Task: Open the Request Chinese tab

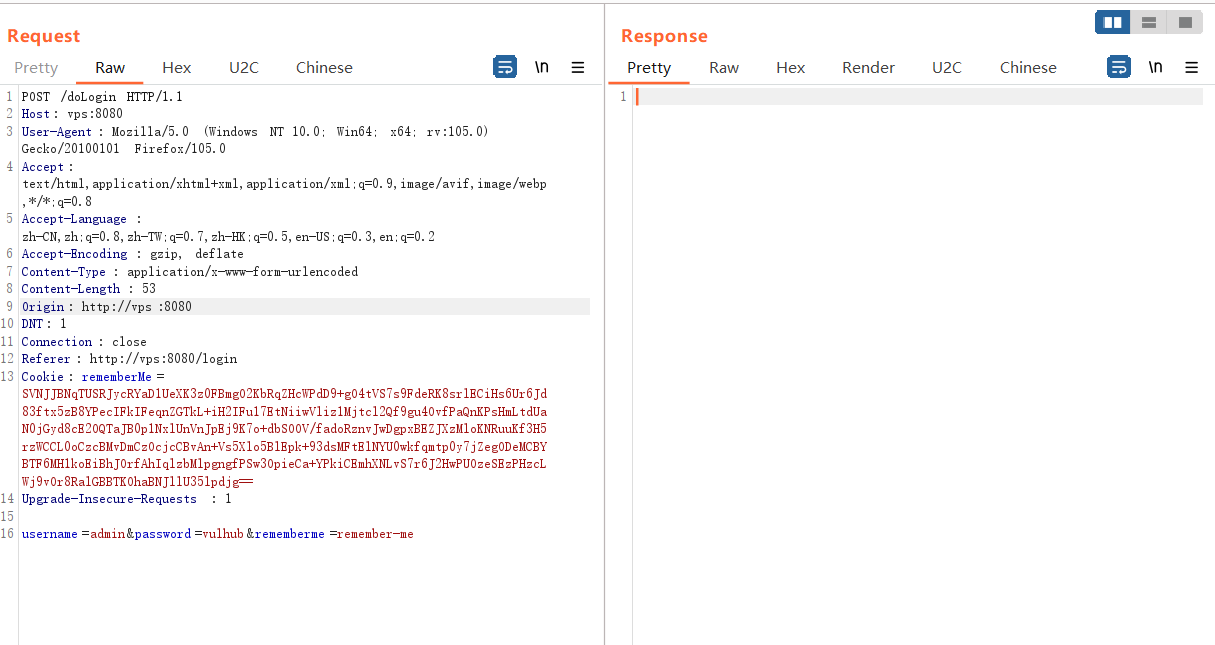Action: click(324, 68)
